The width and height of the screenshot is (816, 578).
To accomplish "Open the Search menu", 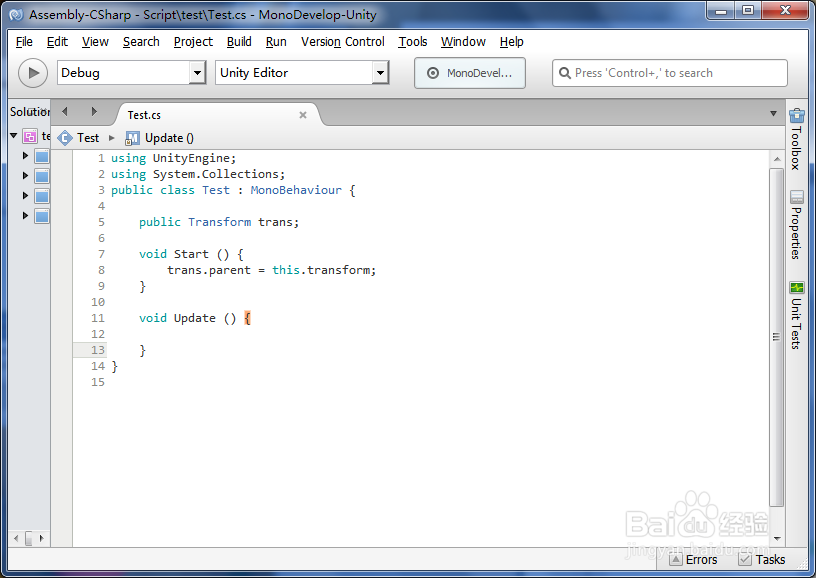I will click(x=141, y=42).
